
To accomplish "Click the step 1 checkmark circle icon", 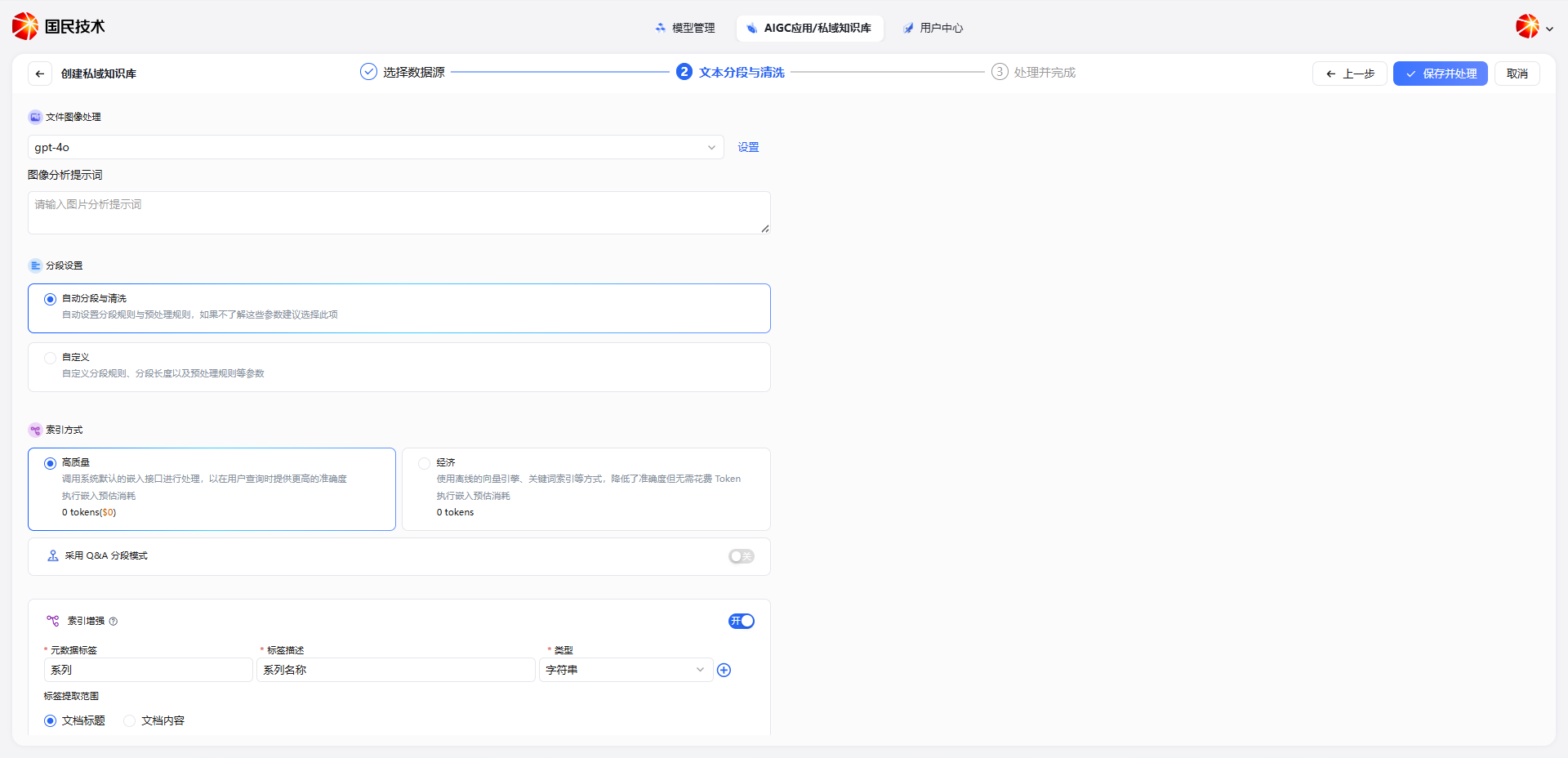I will pos(368,72).
